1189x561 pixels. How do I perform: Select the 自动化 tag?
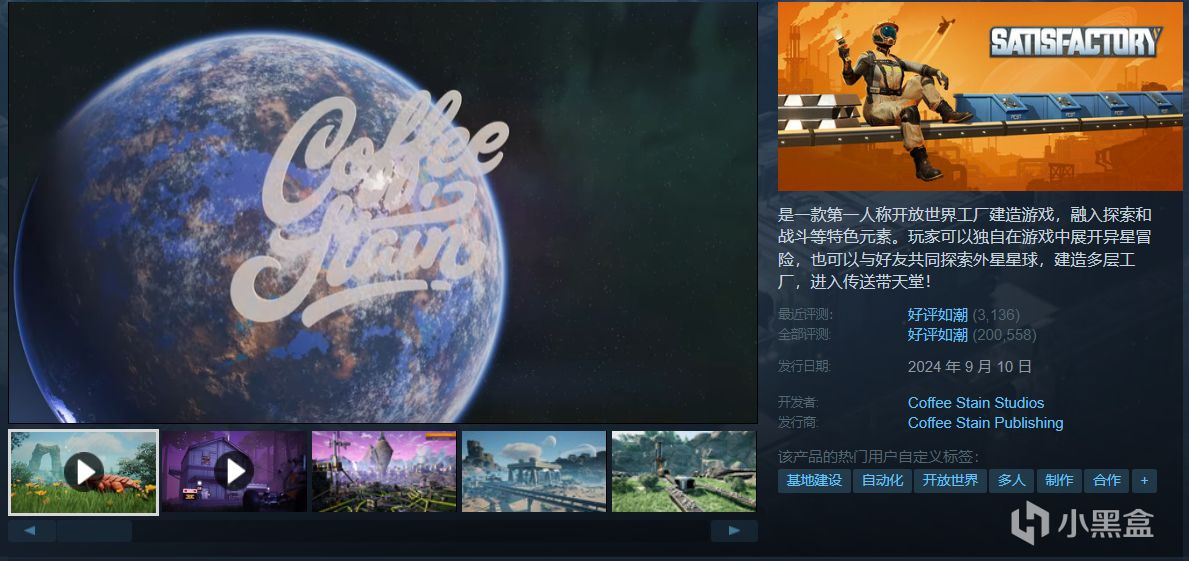(x=882, y=481)
